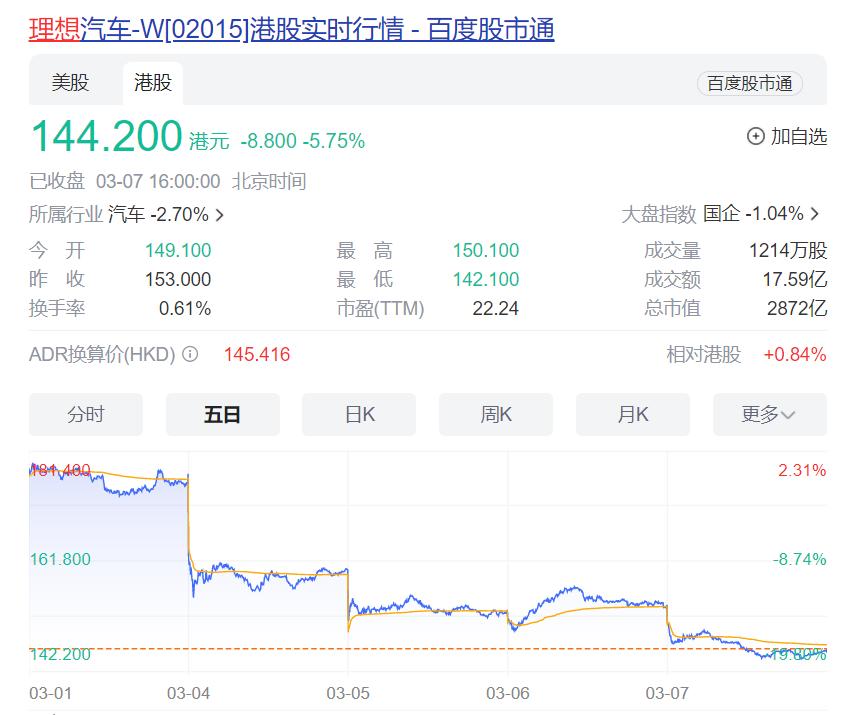Switch to the 美股 tab

70,83
